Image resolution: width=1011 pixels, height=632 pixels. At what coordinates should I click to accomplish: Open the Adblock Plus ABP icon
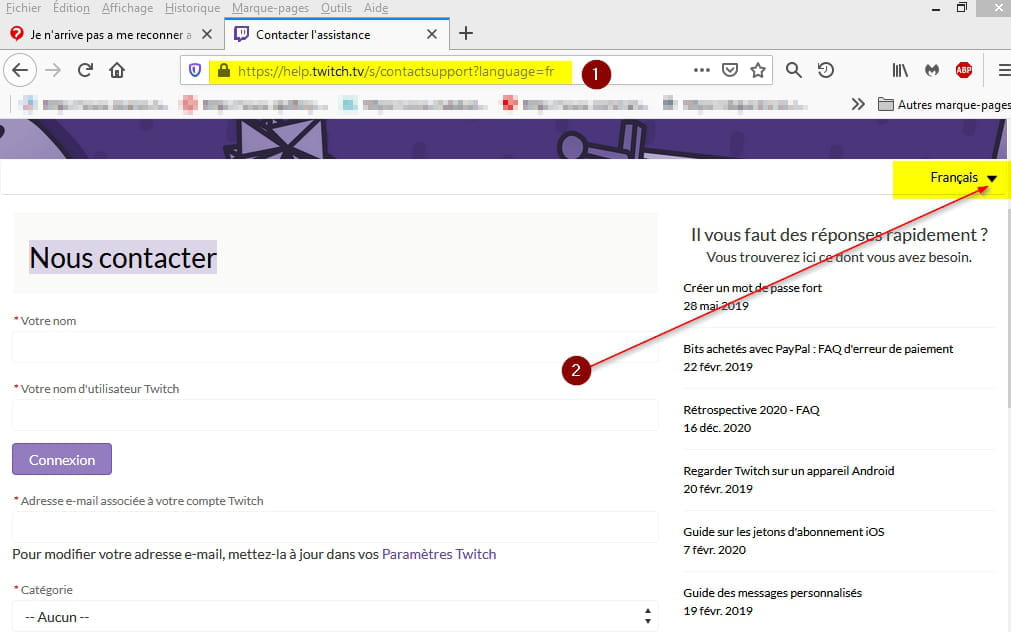pyautogui.click(x=964, y=70)
